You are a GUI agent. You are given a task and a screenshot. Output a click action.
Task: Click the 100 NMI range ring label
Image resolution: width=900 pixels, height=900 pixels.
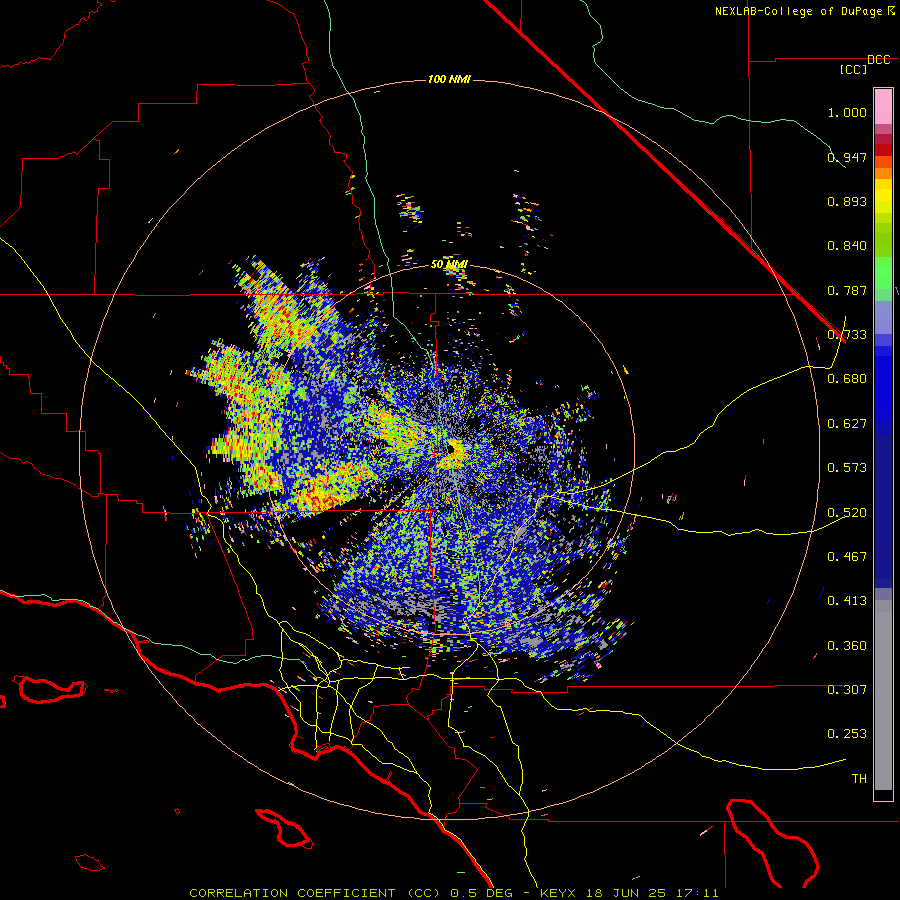[449, 79]
